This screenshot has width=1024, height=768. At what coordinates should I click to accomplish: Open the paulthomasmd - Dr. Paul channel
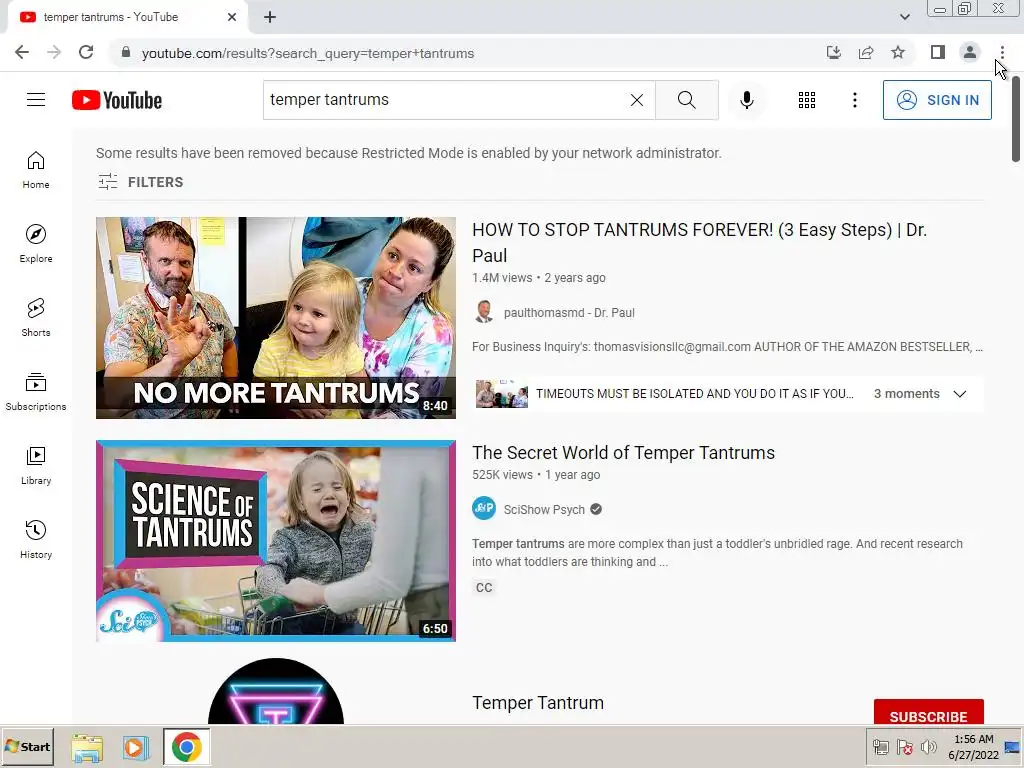[569, 313]
